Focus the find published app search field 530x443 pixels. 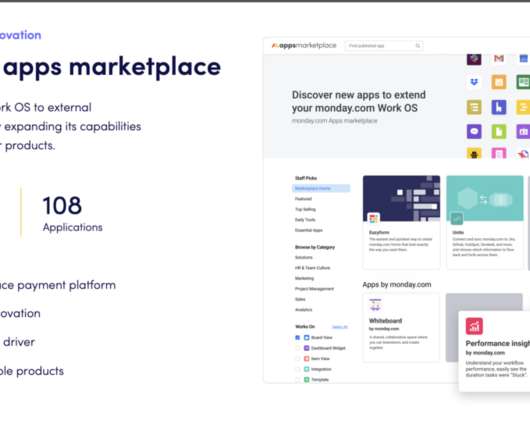[x=384, y=46]
